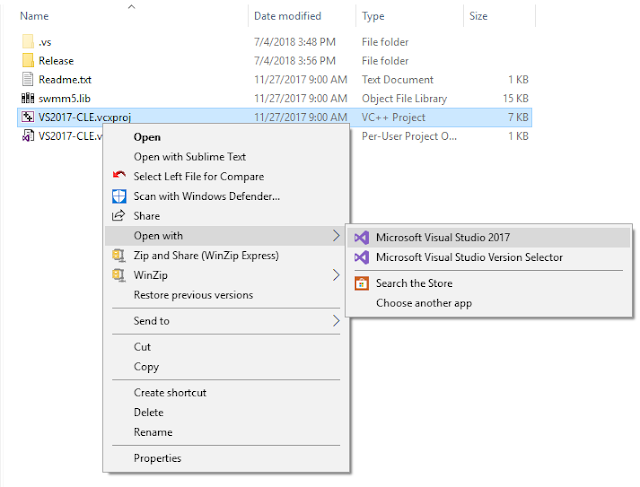640x487 pixels.
Task: Sort files by the Name column header
Action: point(35,16)
